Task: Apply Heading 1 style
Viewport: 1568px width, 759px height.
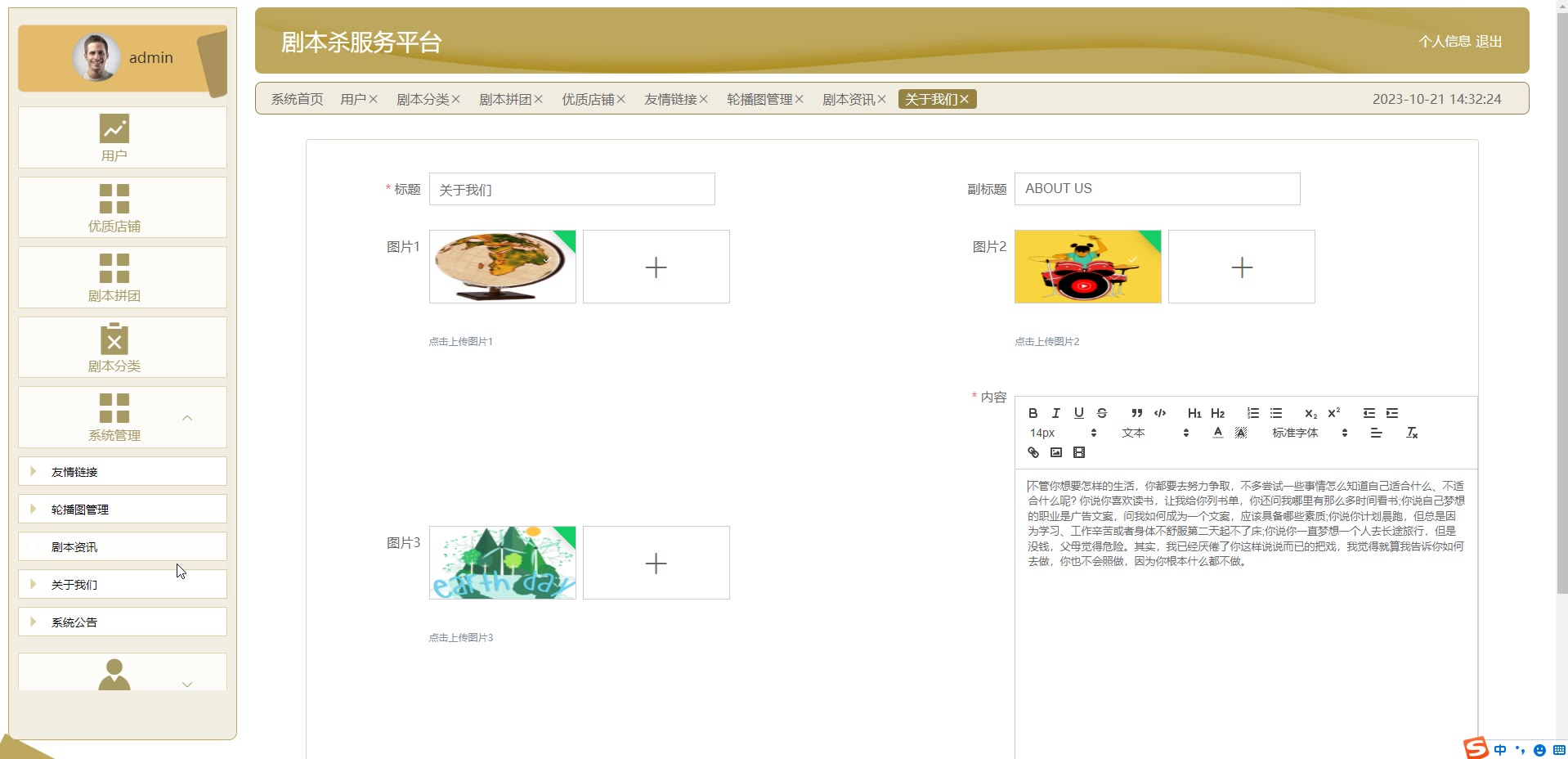Action: click(1194, 413)
